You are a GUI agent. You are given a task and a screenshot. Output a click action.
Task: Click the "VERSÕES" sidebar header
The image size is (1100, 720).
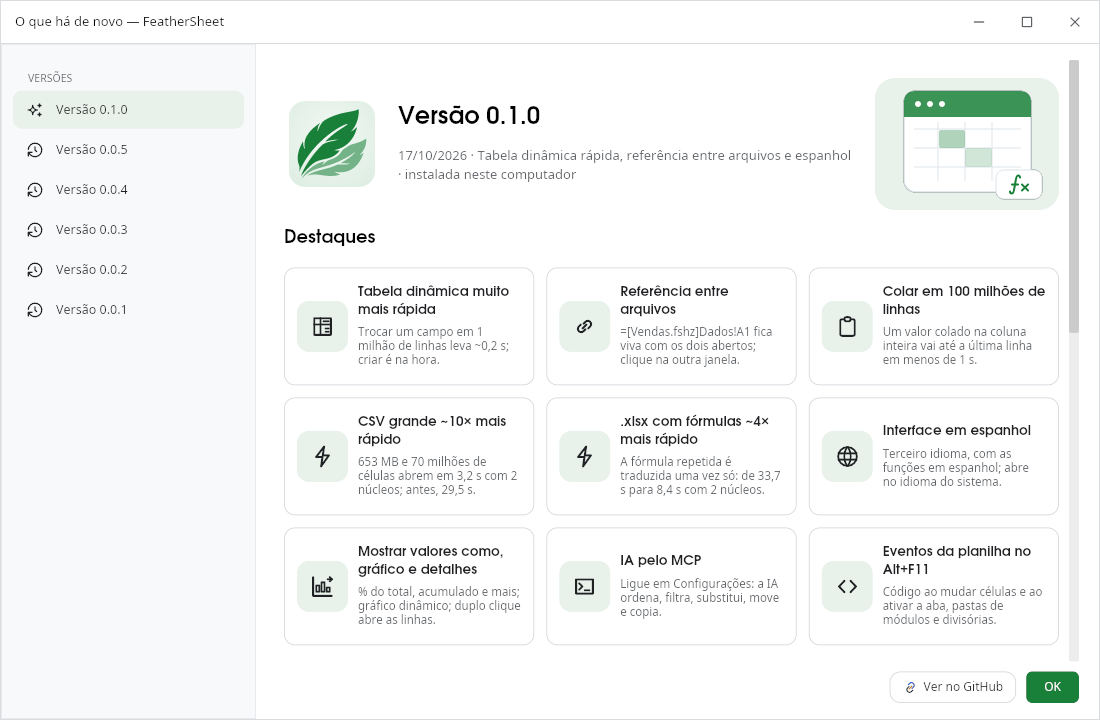point(50,78)
